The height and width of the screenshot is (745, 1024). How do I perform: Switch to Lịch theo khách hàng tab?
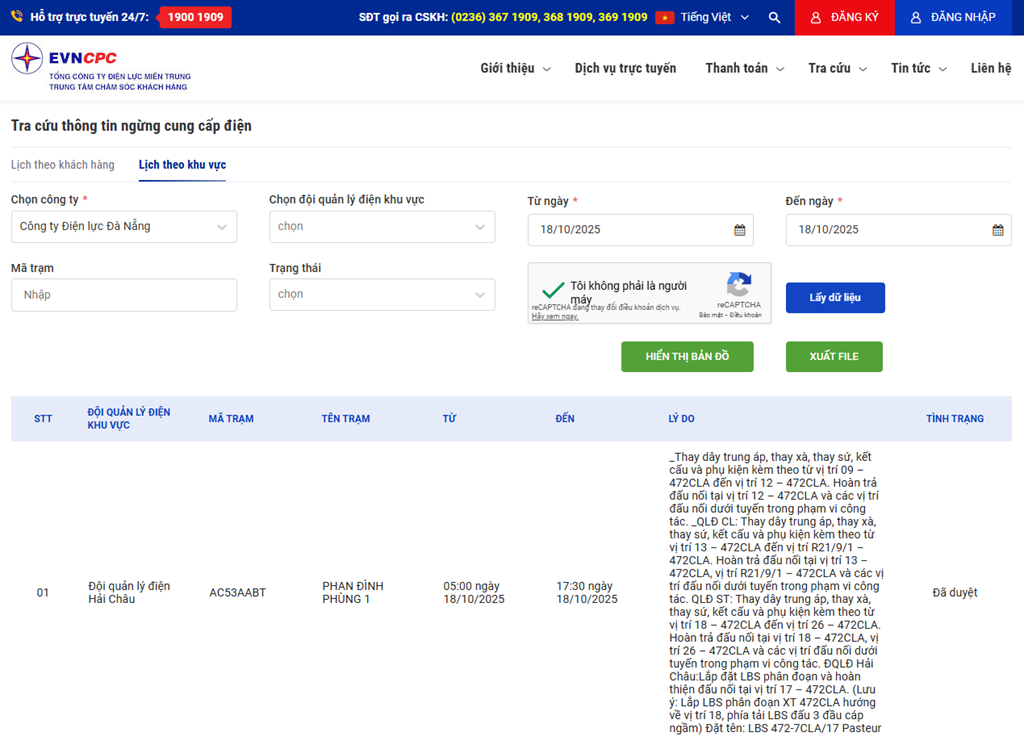(63, 165)
